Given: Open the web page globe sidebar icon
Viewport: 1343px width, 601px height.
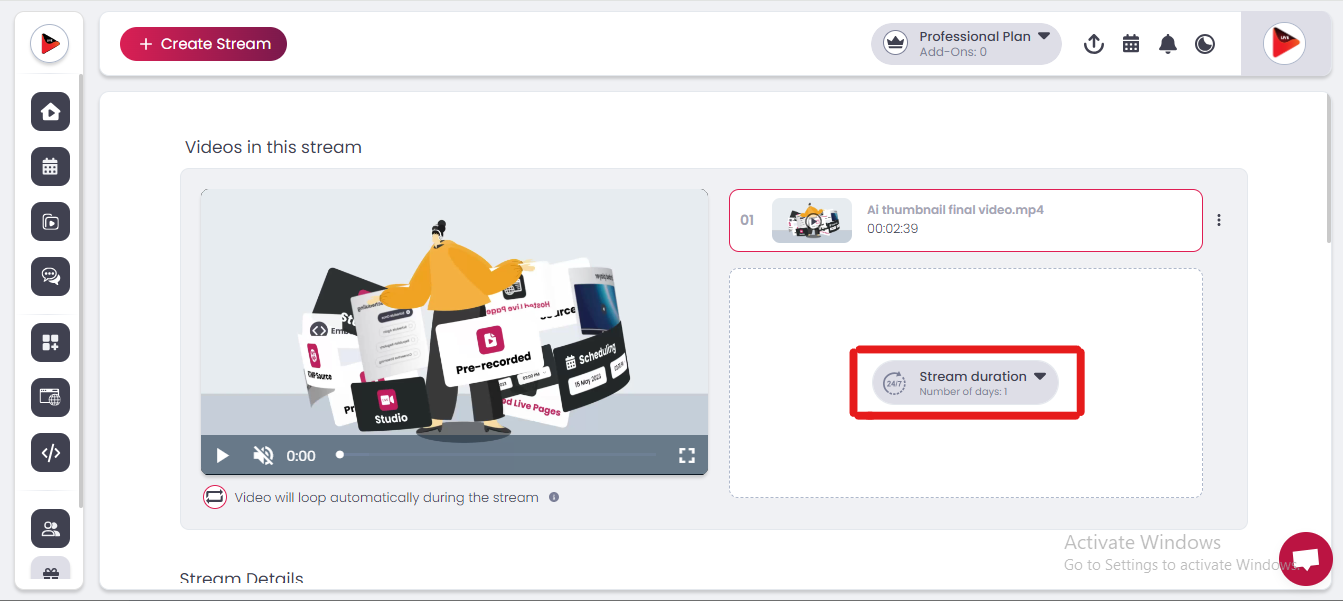Looking at the screenshot, I should tap(50, 397).
